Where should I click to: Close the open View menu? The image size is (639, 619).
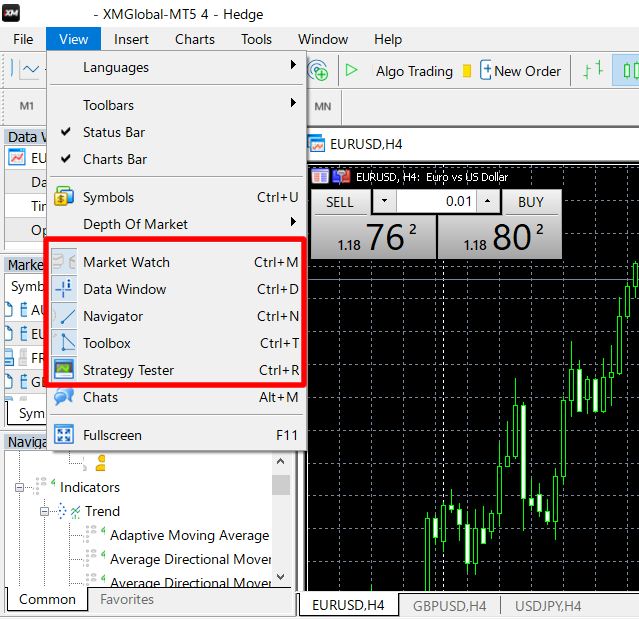(x=73, y=39)
